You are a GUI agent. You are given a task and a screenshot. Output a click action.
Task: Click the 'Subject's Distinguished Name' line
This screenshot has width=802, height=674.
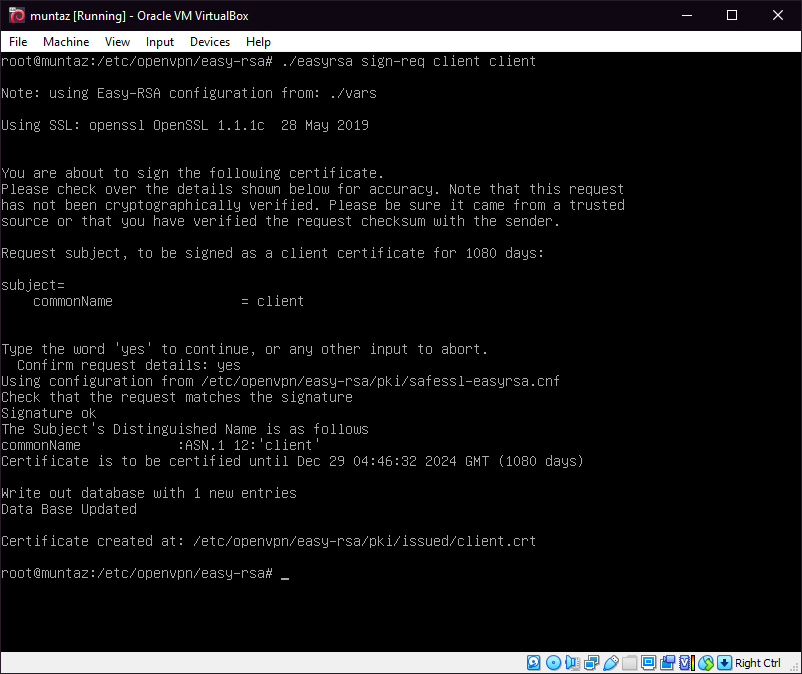point(185,429)
